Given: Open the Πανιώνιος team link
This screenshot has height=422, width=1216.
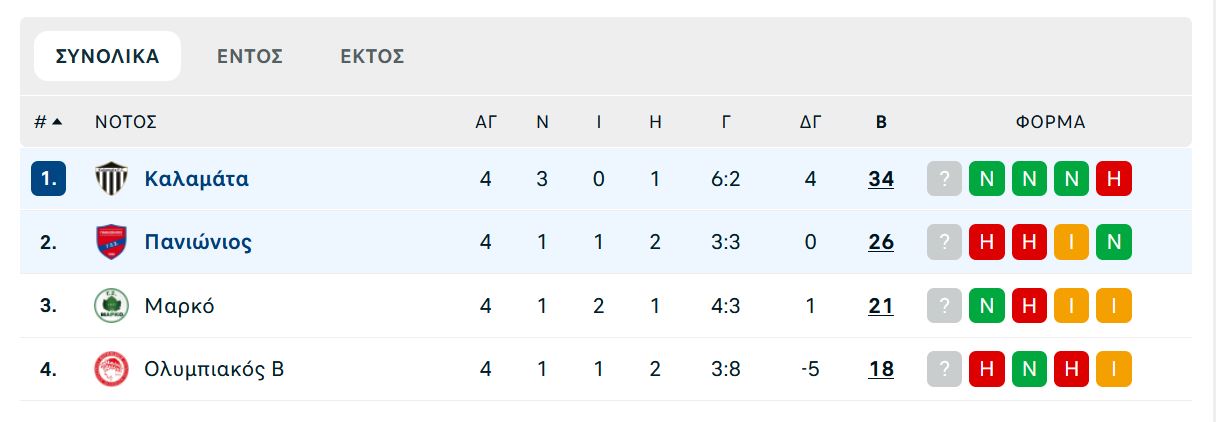Looking at the screenshot, I should tap(198, 242).
